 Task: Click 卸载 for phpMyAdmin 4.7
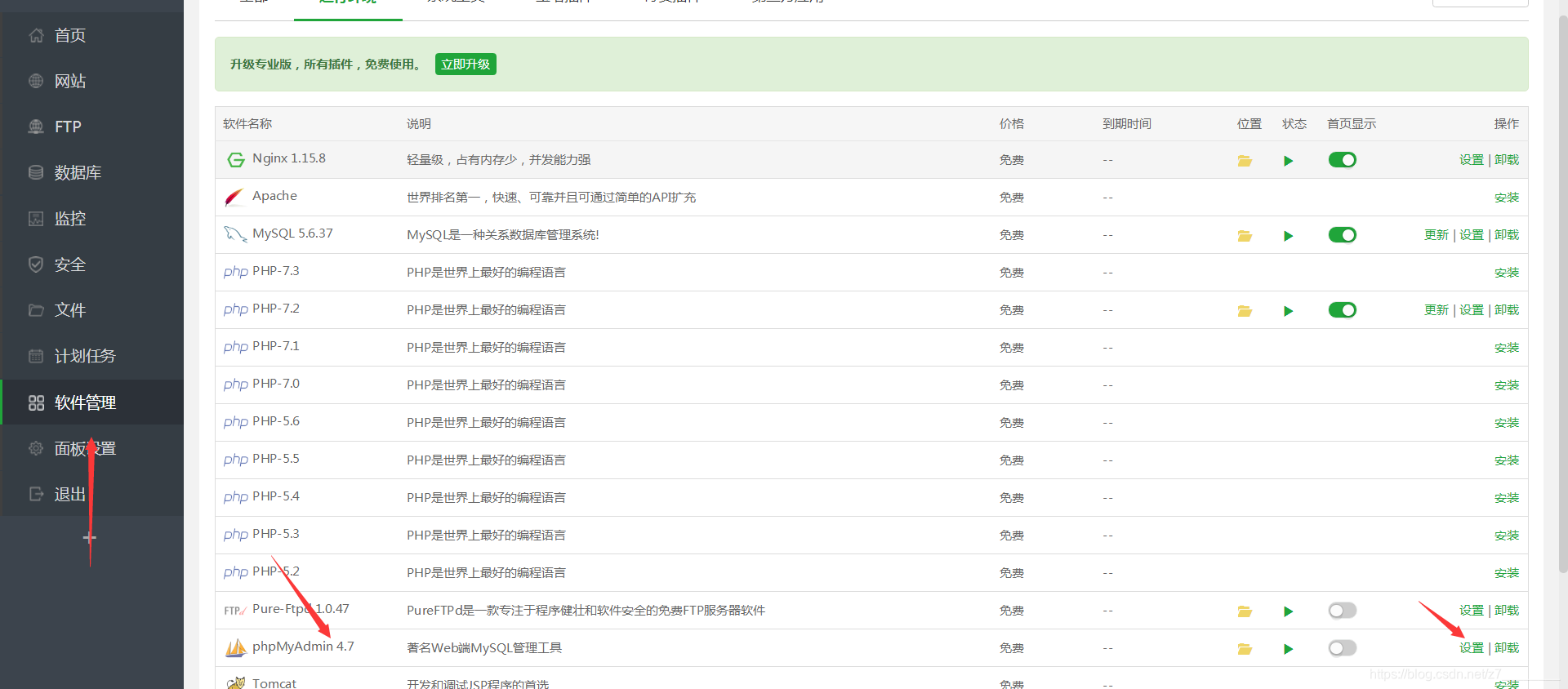1507,648
